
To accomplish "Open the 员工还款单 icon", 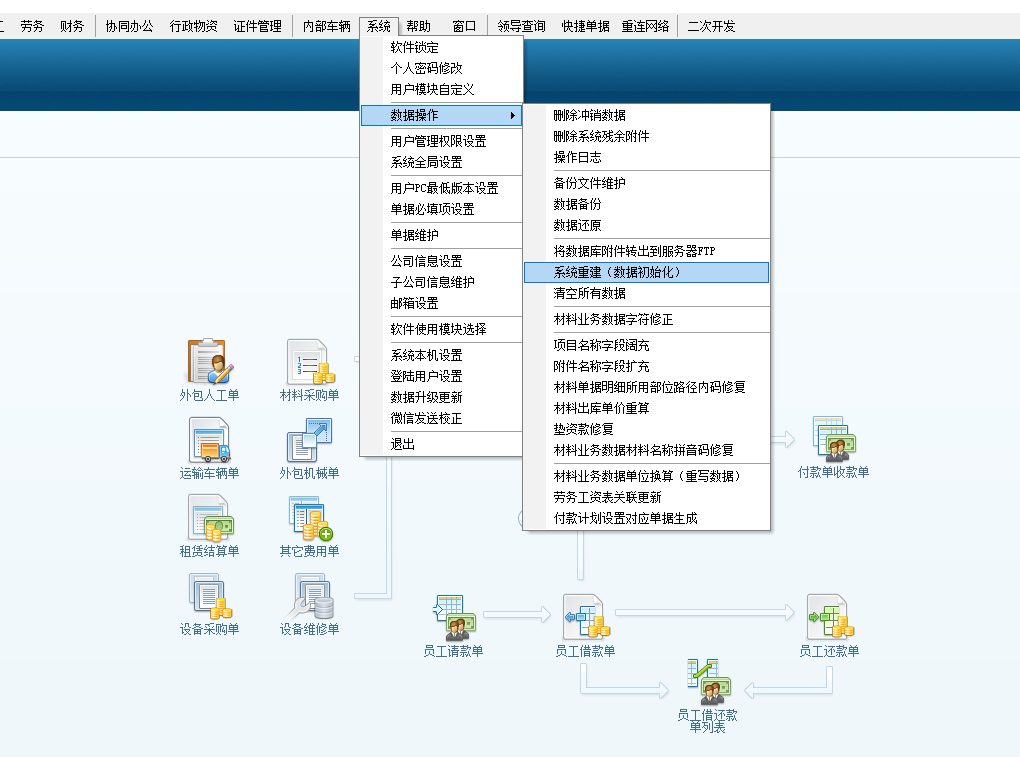I will click(x=829, y=618).
